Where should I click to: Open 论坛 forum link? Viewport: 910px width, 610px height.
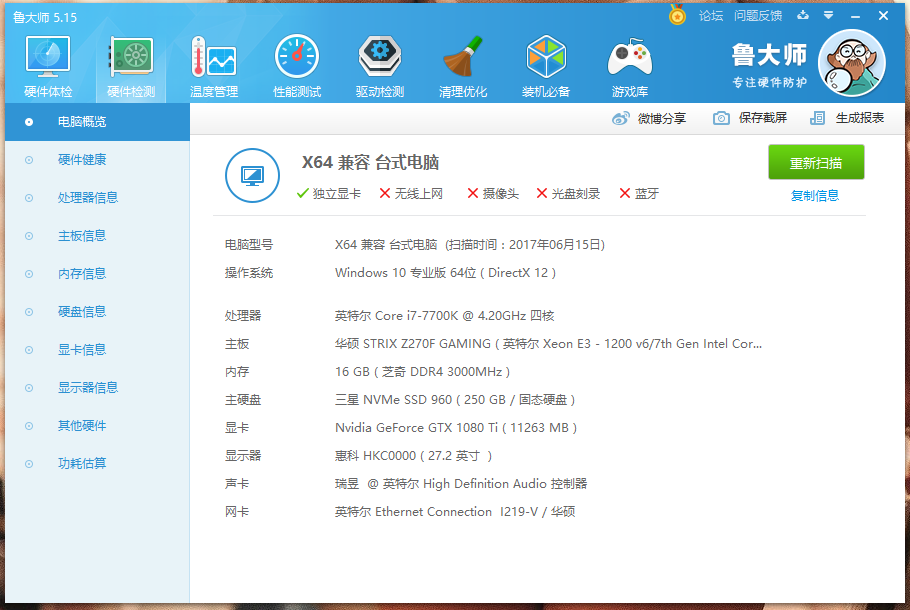tap(711, 16)
